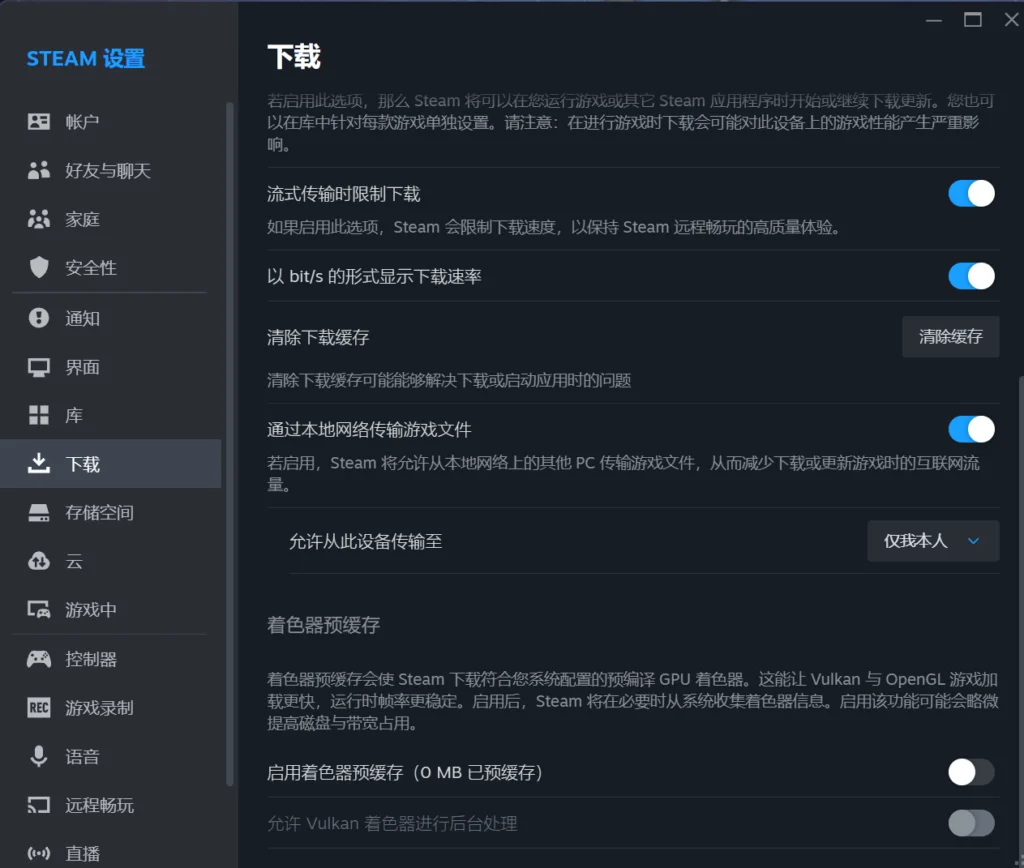
Task: Switch to 存储空间 settings
Action: coord(110,513)
